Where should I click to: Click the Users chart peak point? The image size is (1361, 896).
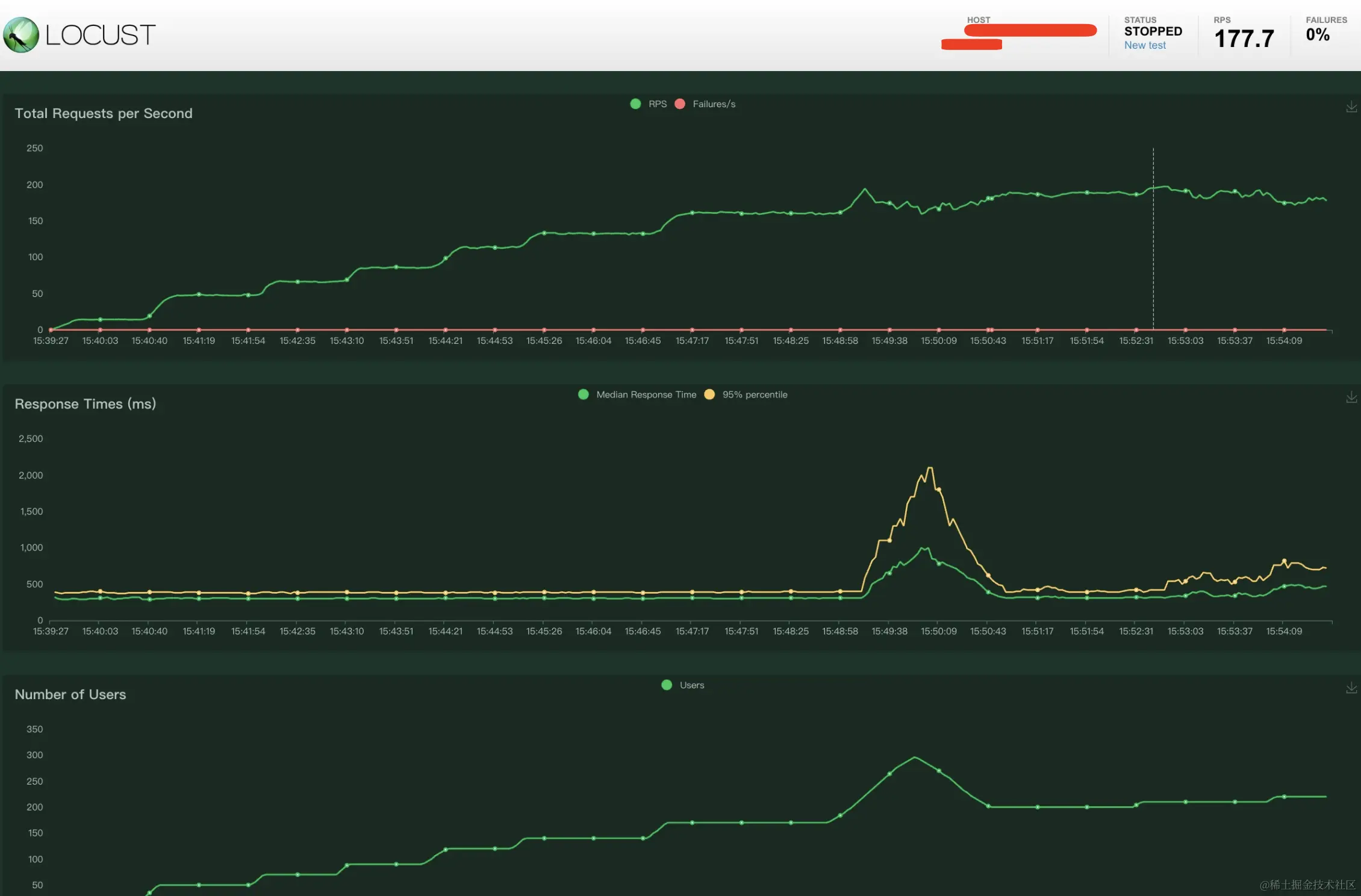pyautogui.click(x=915, y=757)
